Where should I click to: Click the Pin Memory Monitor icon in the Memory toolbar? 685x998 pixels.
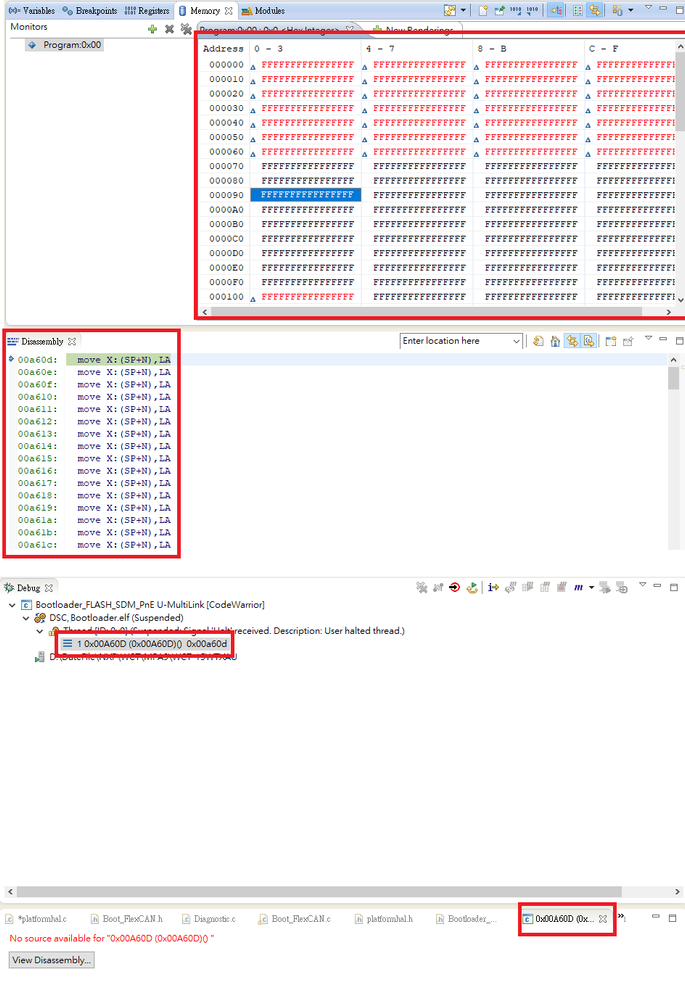tap(500, 10)
